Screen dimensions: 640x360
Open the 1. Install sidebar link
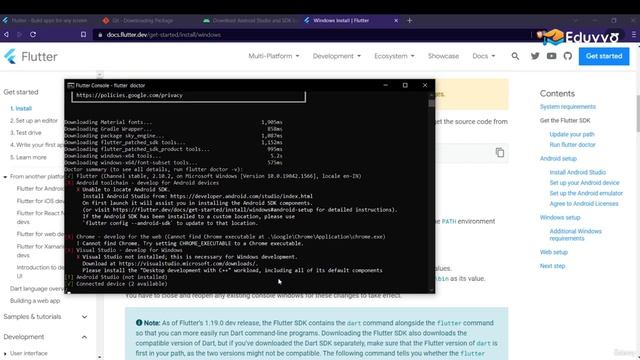point(21,109)
